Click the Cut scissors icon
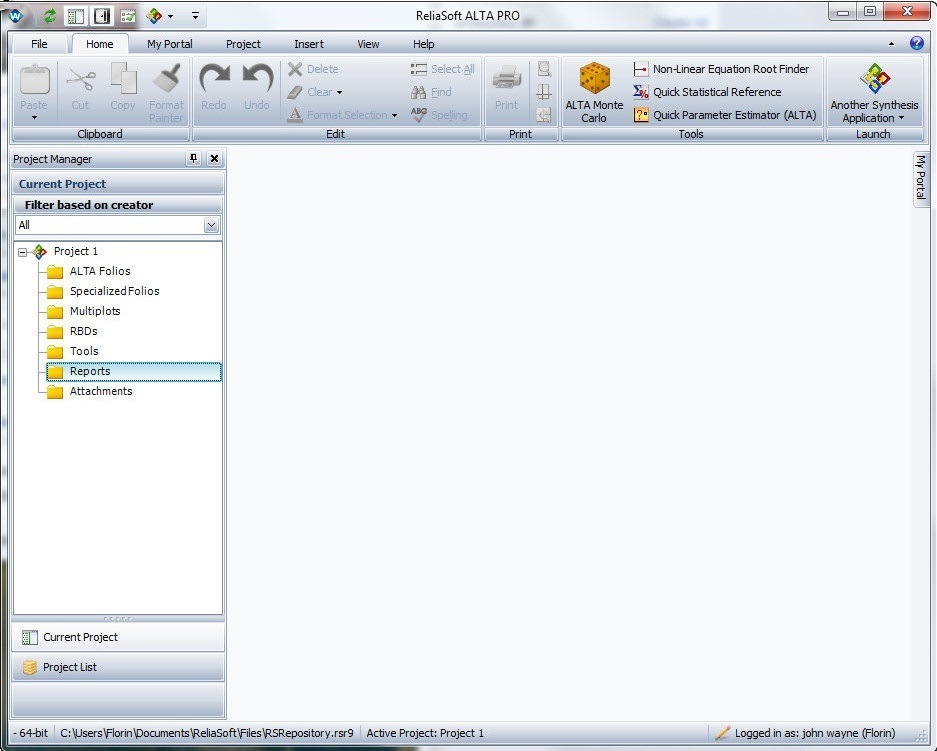937x751 pixels. click(x=81, y=79)
